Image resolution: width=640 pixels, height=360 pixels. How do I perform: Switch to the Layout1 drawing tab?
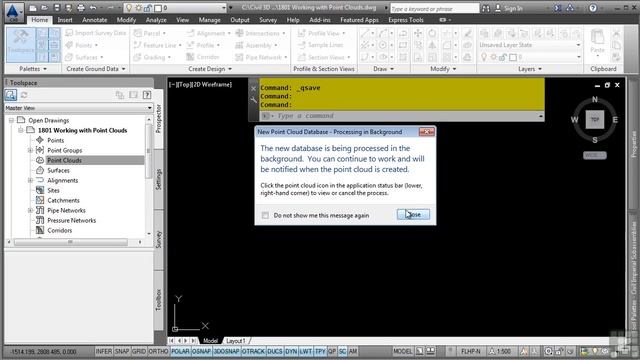coord(236,340)
